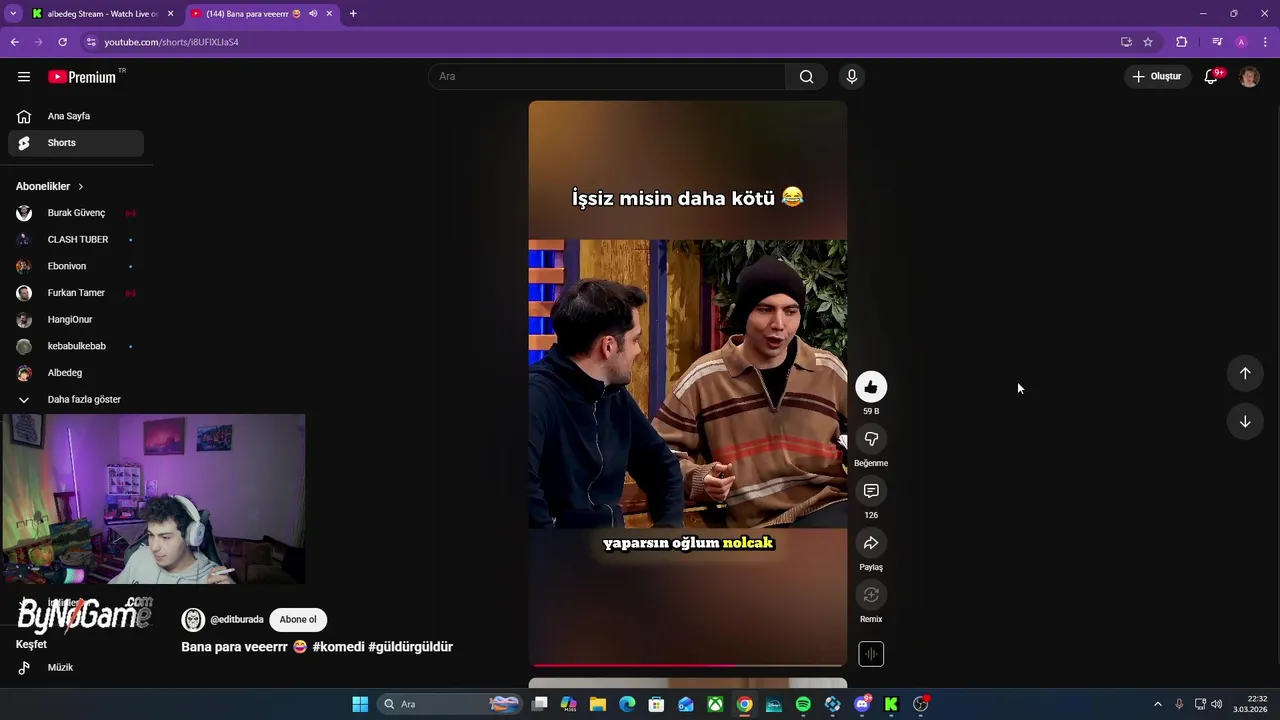View site information icon in address bar

(x=91, y=42)
